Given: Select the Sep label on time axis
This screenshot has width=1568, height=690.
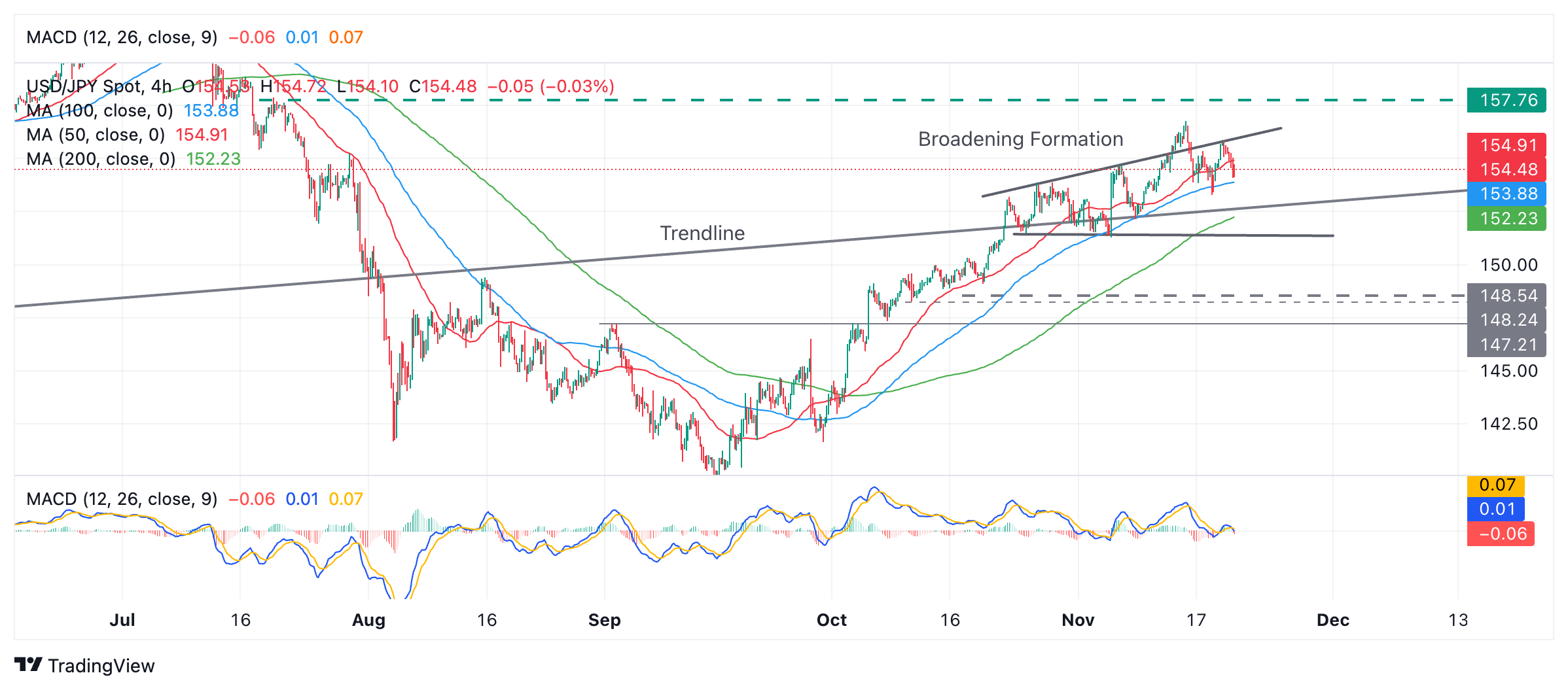Looking at the screenshot, I should (604, 620).
